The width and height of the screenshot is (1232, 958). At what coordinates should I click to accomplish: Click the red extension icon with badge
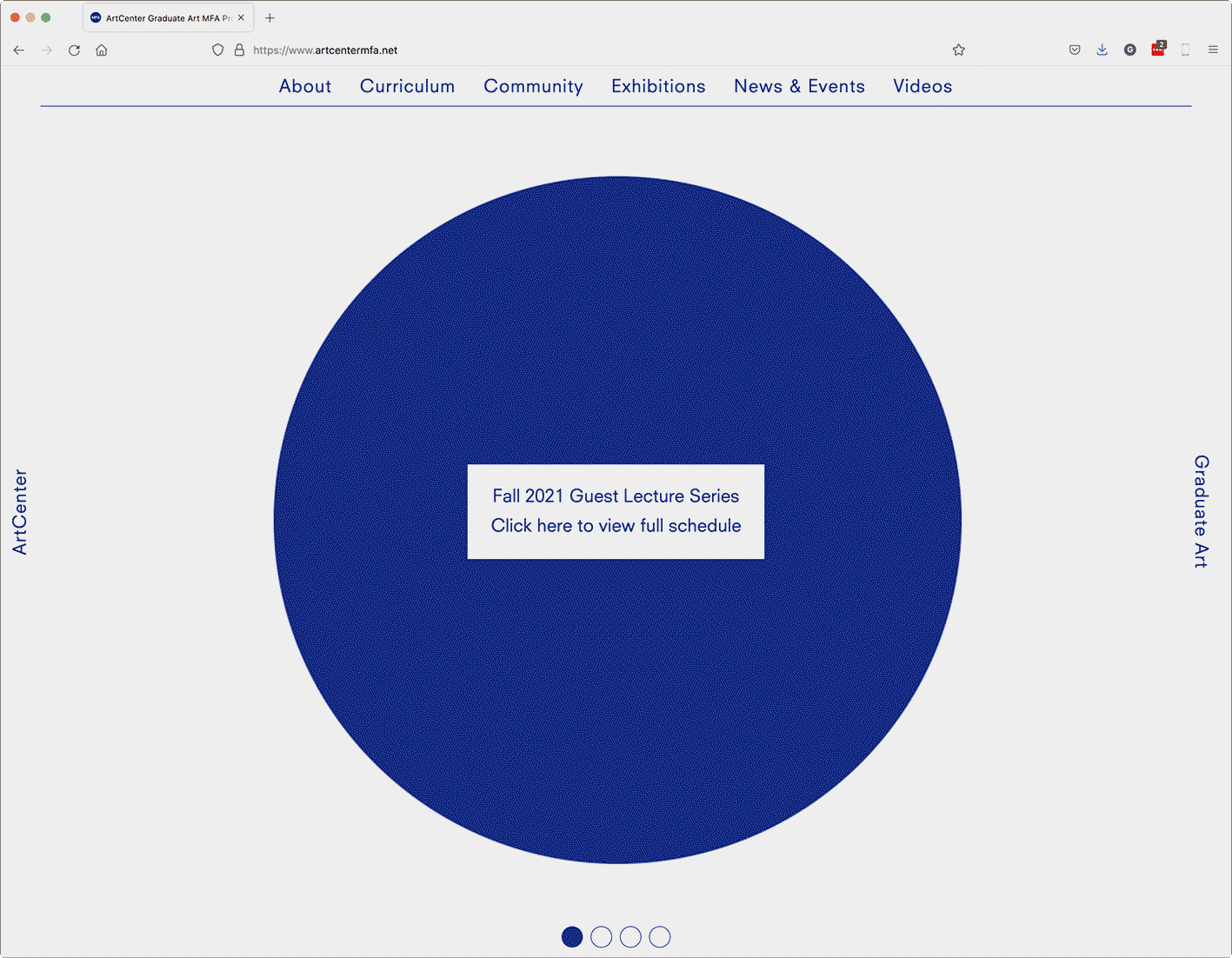(x=1157, y=50)
